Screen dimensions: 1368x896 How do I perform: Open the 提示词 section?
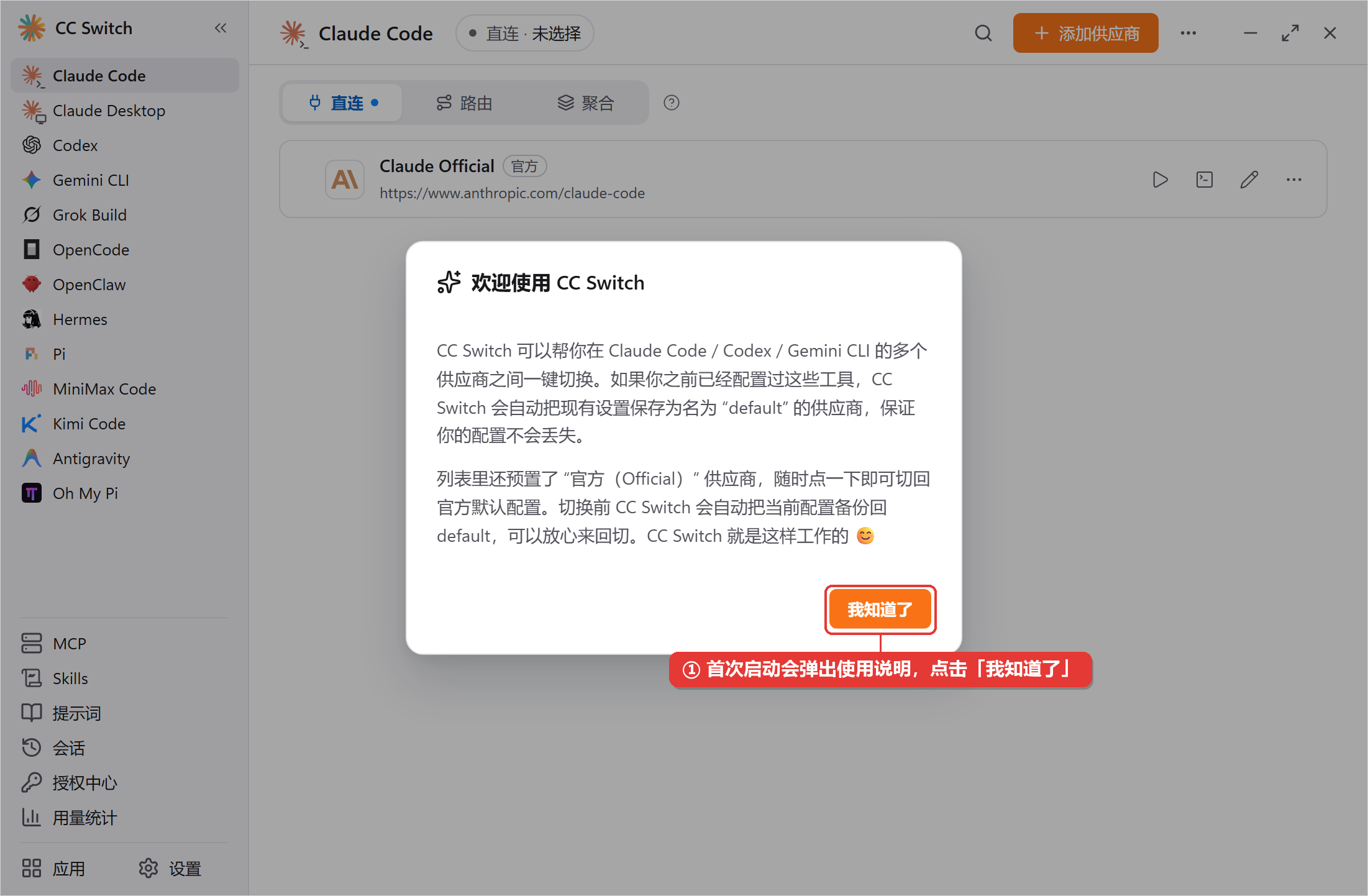pos(125,713)
